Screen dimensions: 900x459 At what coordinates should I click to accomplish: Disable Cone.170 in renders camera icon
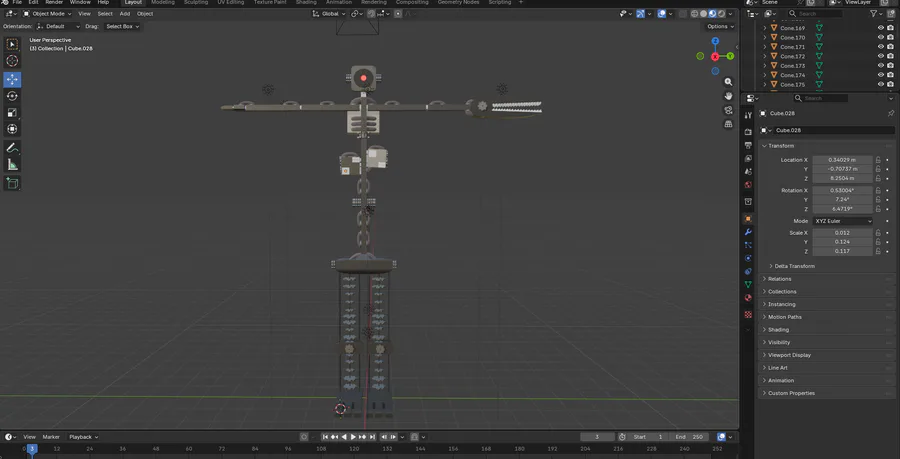(x=890, y=37)
